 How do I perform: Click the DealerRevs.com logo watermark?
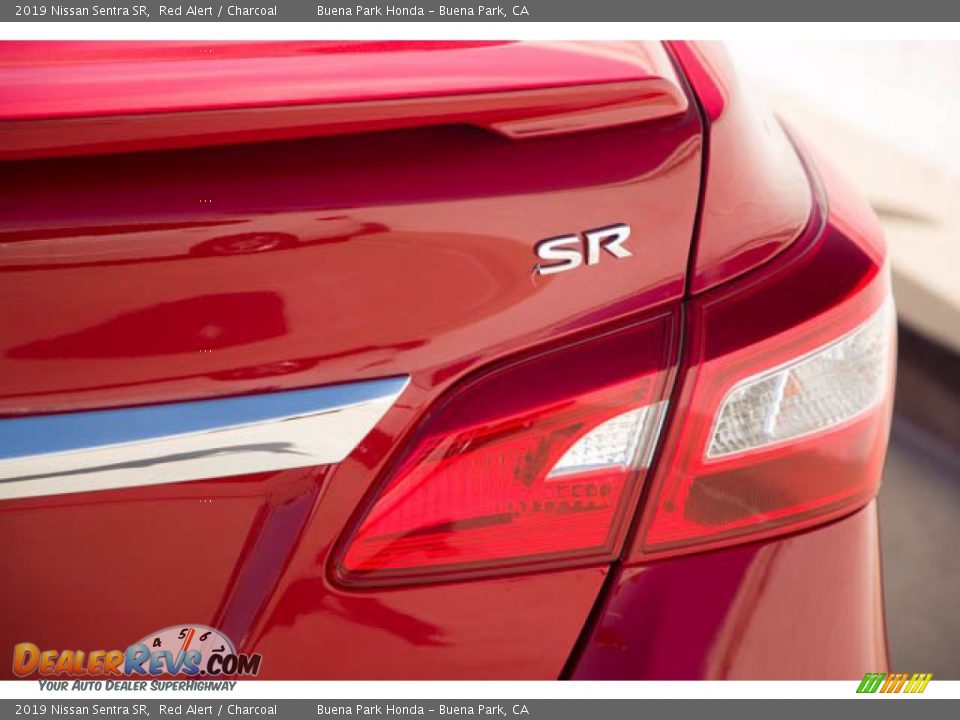pos(135,660)
